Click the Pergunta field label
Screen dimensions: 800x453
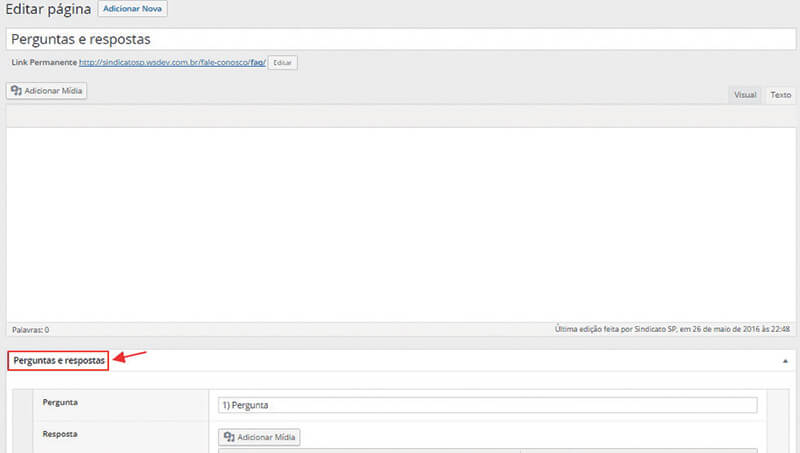pos(61,402)
